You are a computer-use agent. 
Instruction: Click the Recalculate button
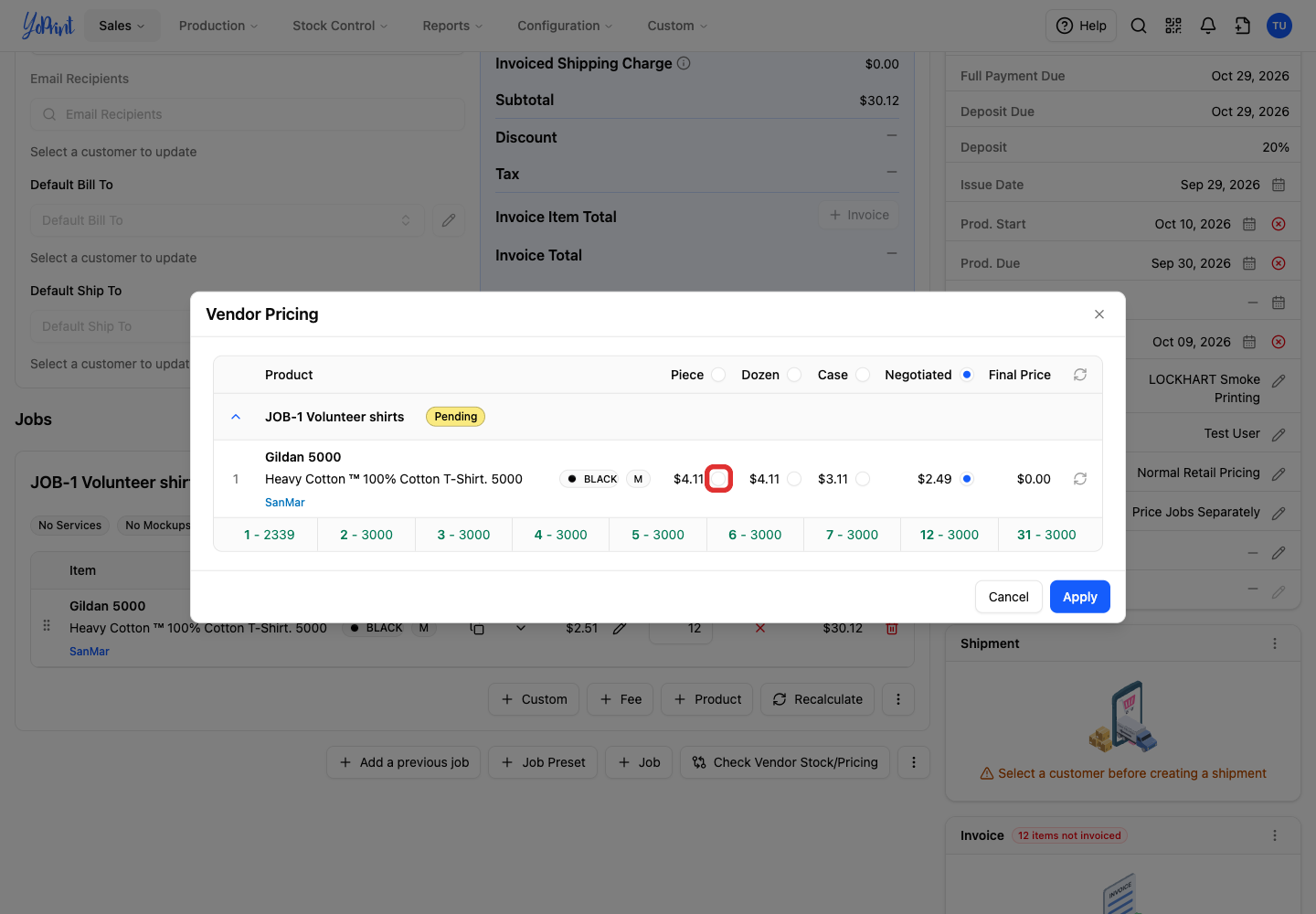(x=818, y=699)
